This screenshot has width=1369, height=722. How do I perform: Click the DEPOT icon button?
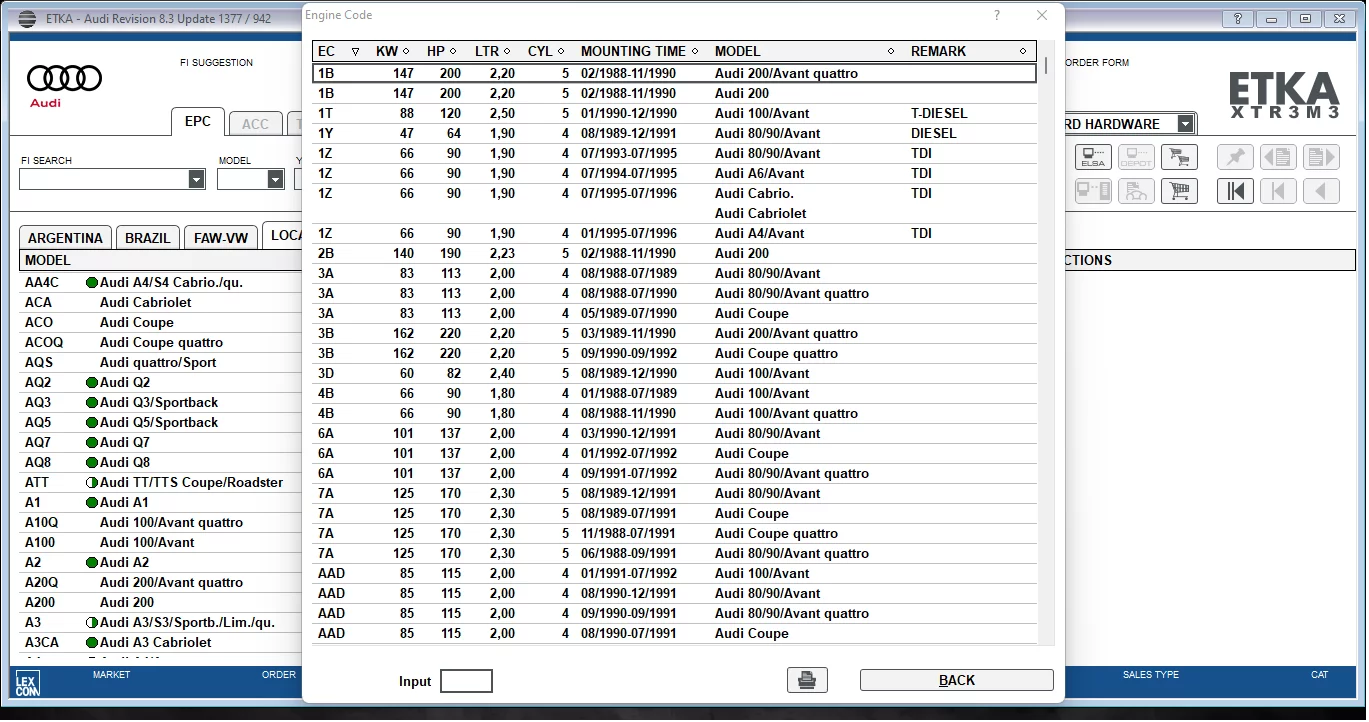tap(1136, 157)
